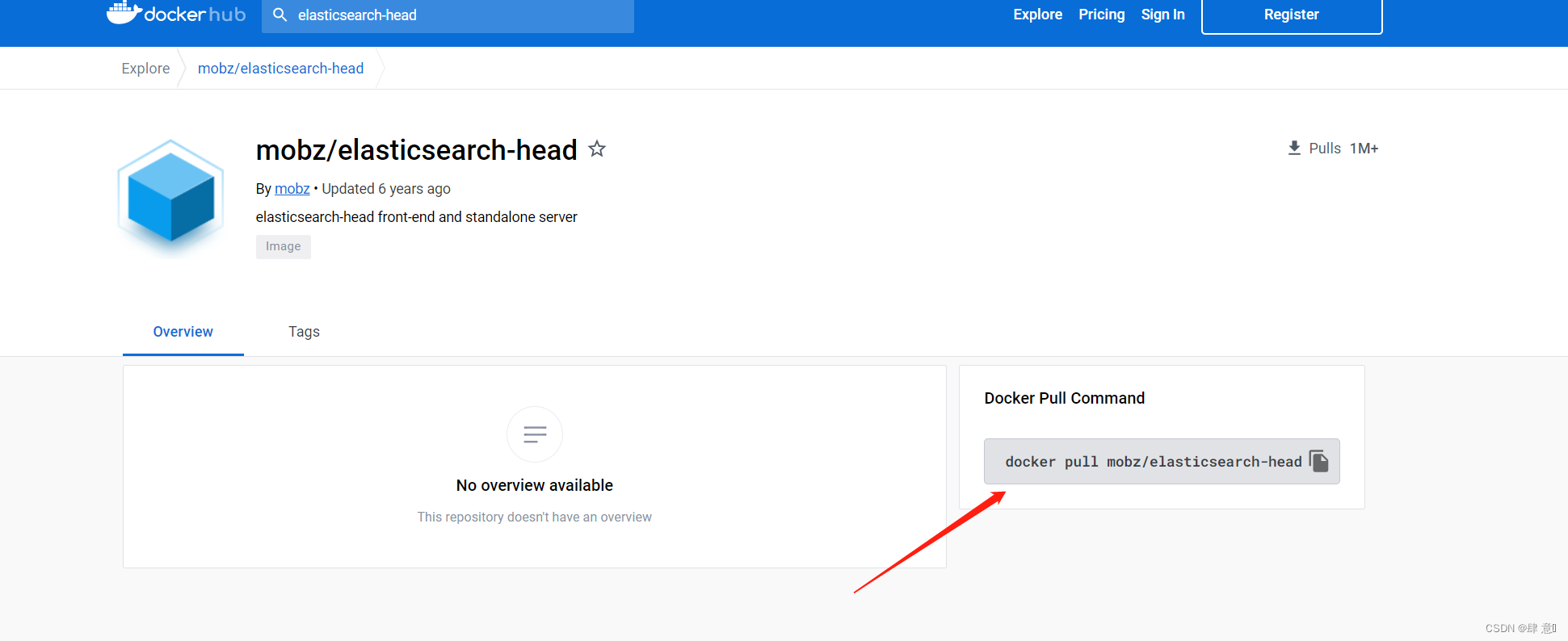Click the front-end and standalone server description

click(416, 217)
